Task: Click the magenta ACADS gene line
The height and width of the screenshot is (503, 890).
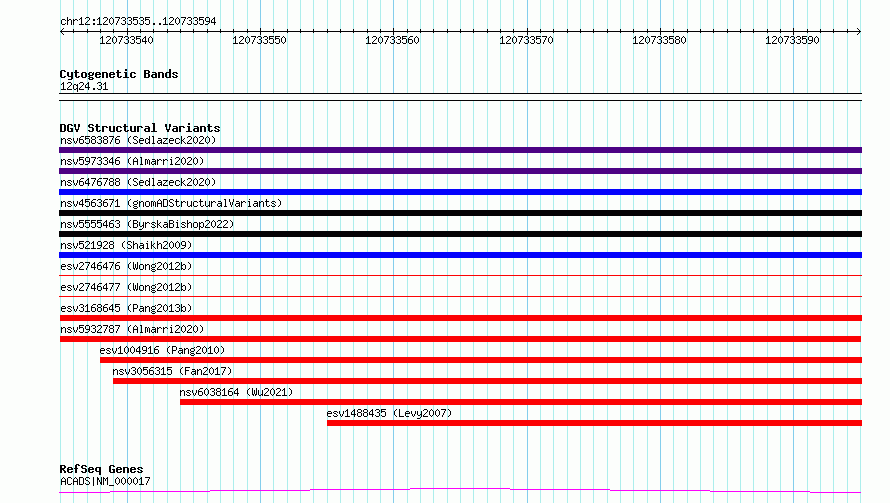Action: (x=460, y=491)
